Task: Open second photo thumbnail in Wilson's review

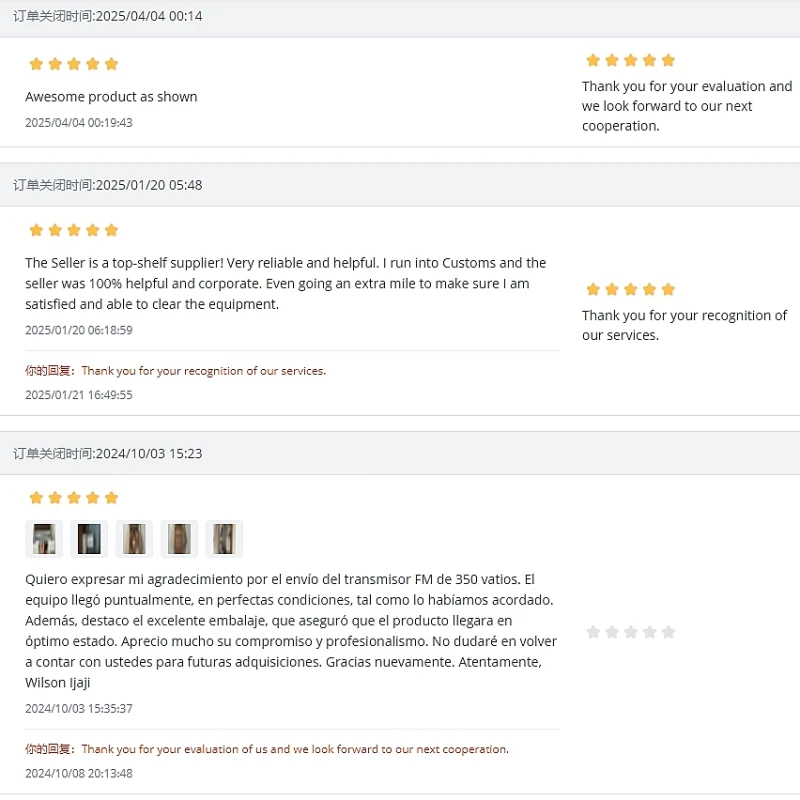Action: point(89,539)
